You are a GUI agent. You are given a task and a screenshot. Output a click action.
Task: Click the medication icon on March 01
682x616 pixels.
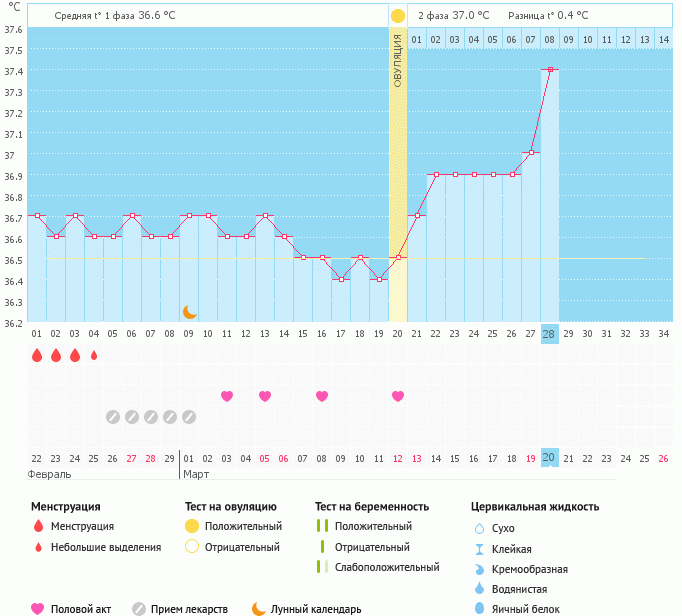[189, 417]
